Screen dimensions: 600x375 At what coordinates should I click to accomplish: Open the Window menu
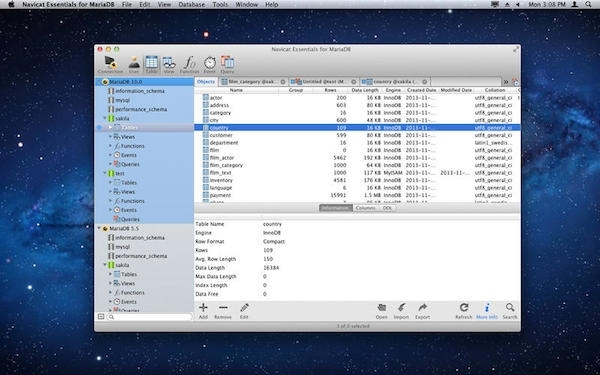click(246, 5)
